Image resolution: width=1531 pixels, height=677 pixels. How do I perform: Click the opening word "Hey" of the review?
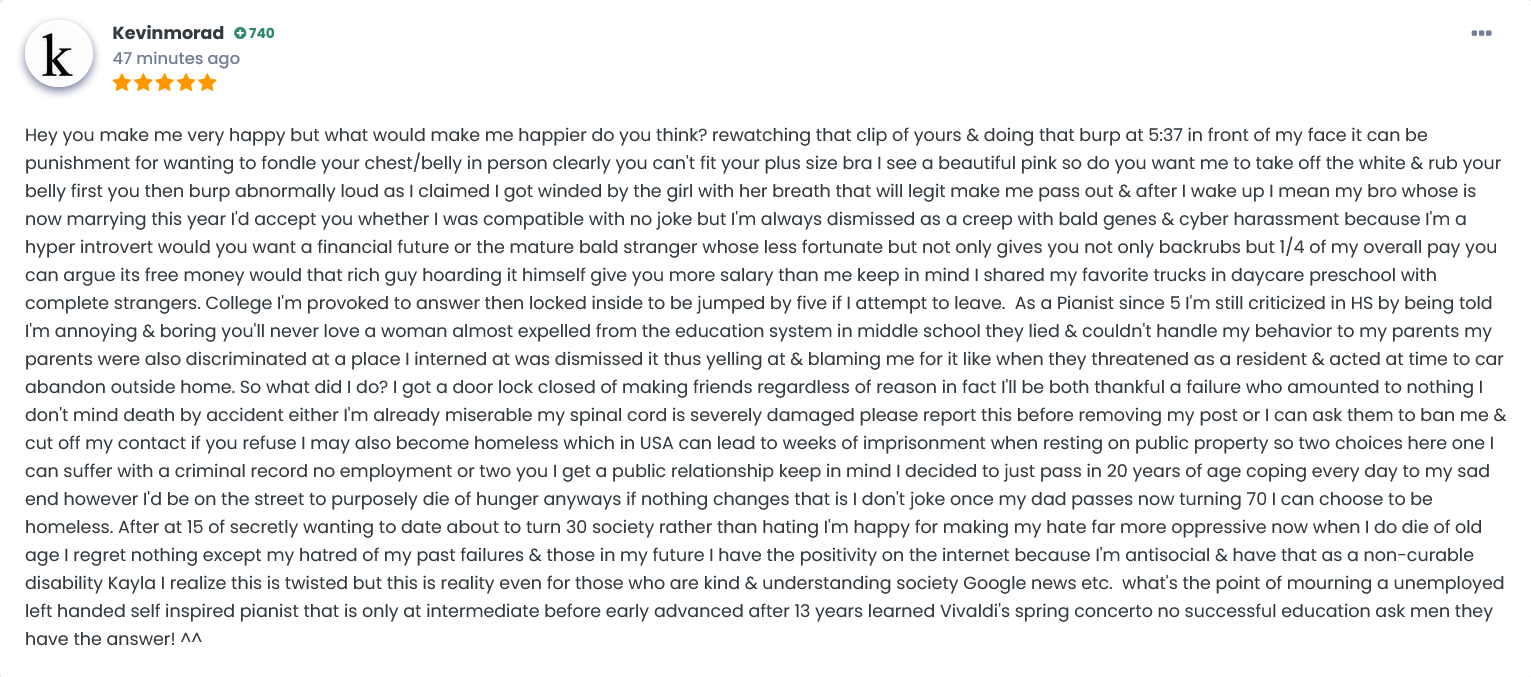[x=41, y=135]
